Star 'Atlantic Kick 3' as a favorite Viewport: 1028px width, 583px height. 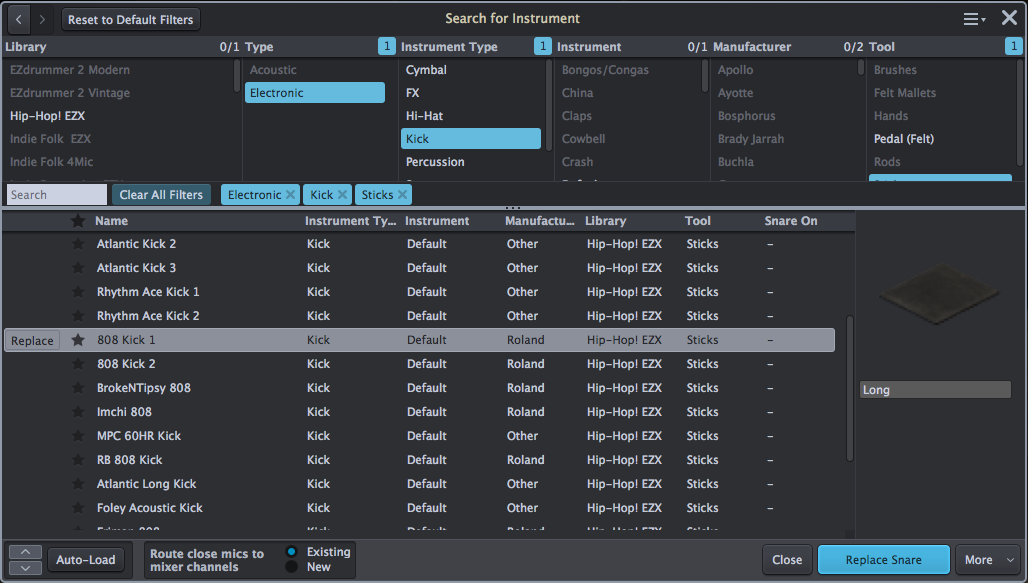point(77,268)
